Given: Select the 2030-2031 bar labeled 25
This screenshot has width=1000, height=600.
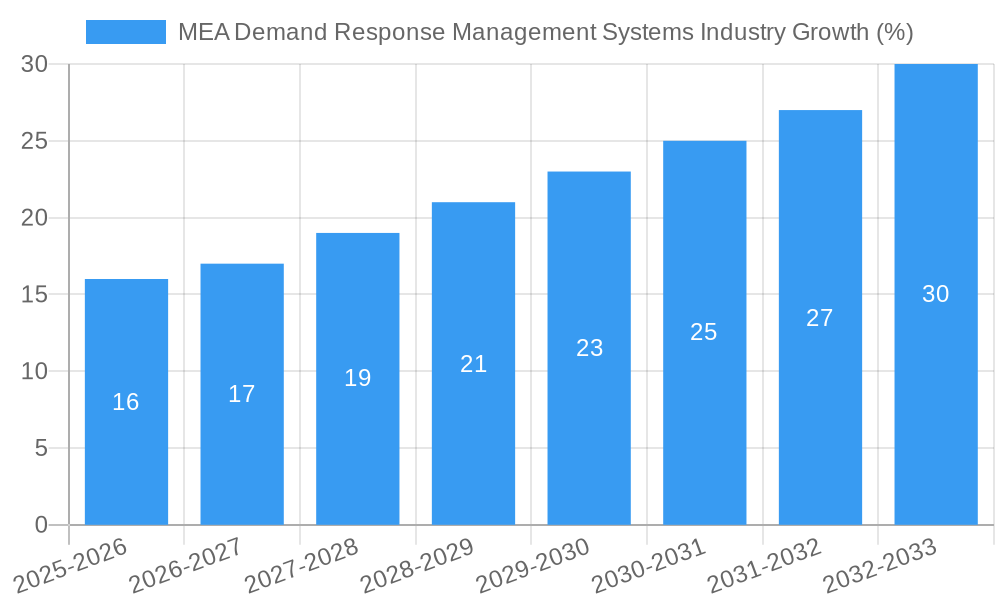Looking at the screenshot, I should [x=705, y=333].
